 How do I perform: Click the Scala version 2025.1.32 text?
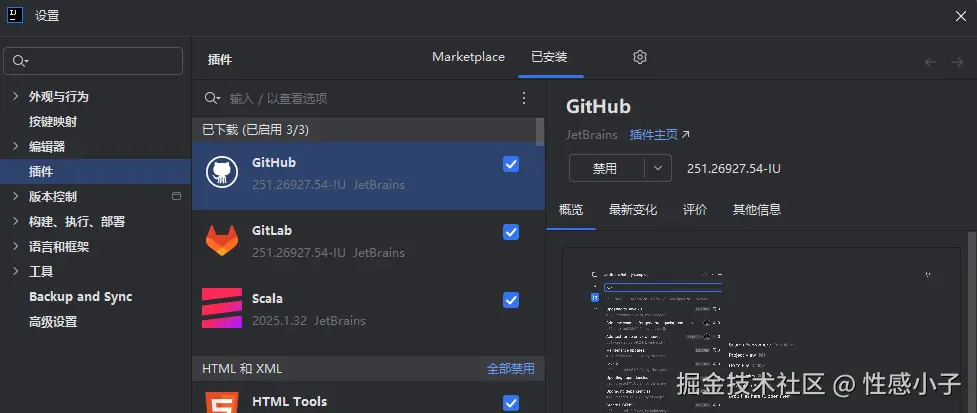(279, 321)
